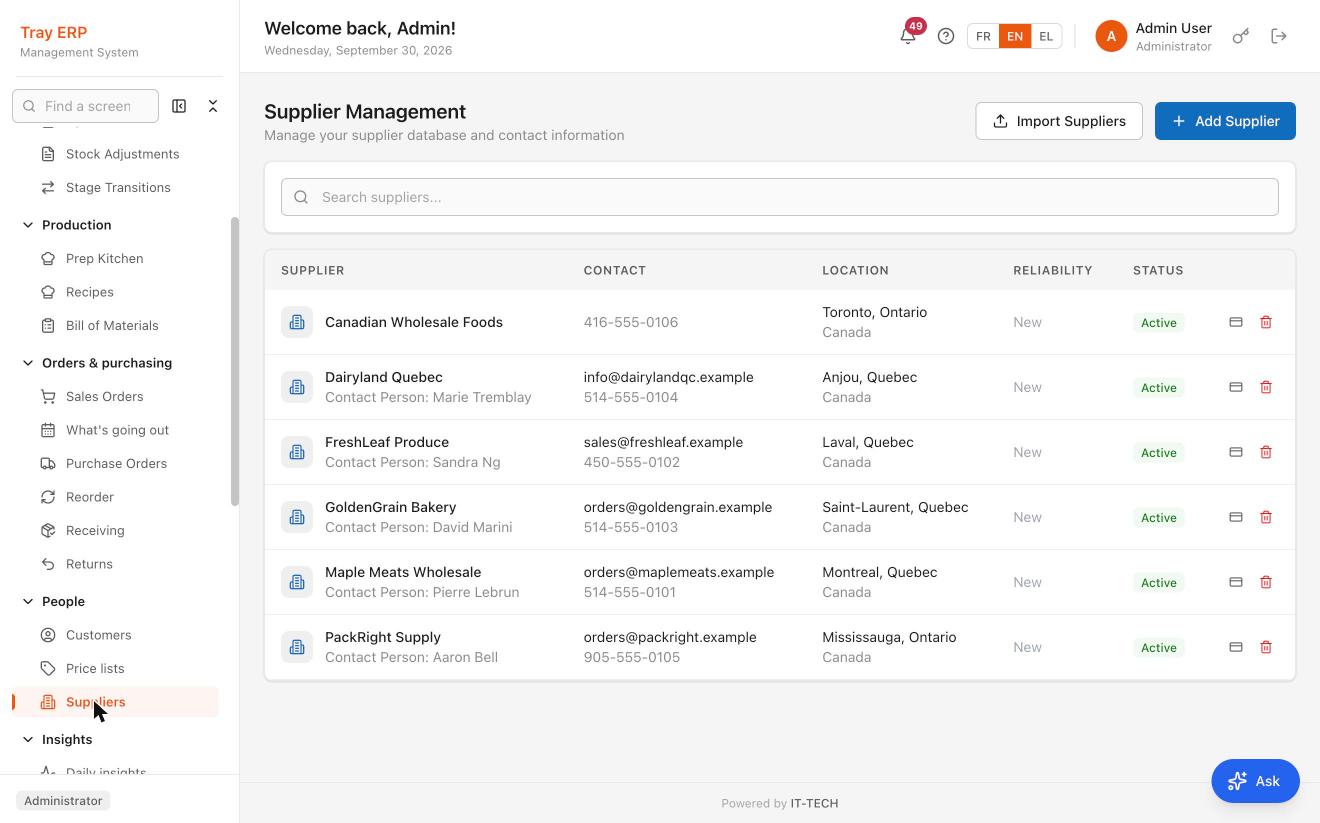Click FreshLeaf Produce building icon
The height and width of the screenshot is (823, 1320).
297,452
